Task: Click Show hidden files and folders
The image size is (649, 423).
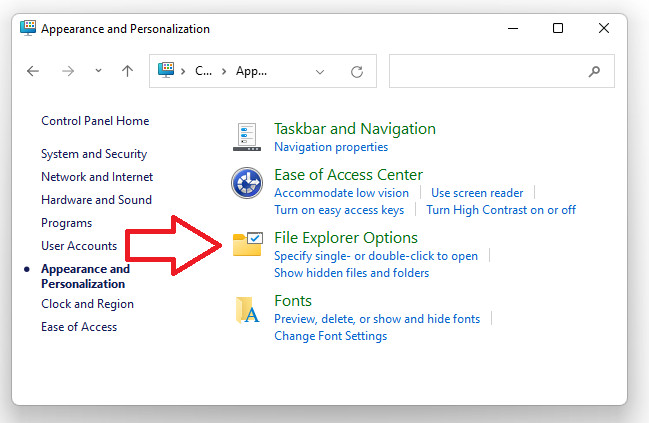Action: pos(351,273)
